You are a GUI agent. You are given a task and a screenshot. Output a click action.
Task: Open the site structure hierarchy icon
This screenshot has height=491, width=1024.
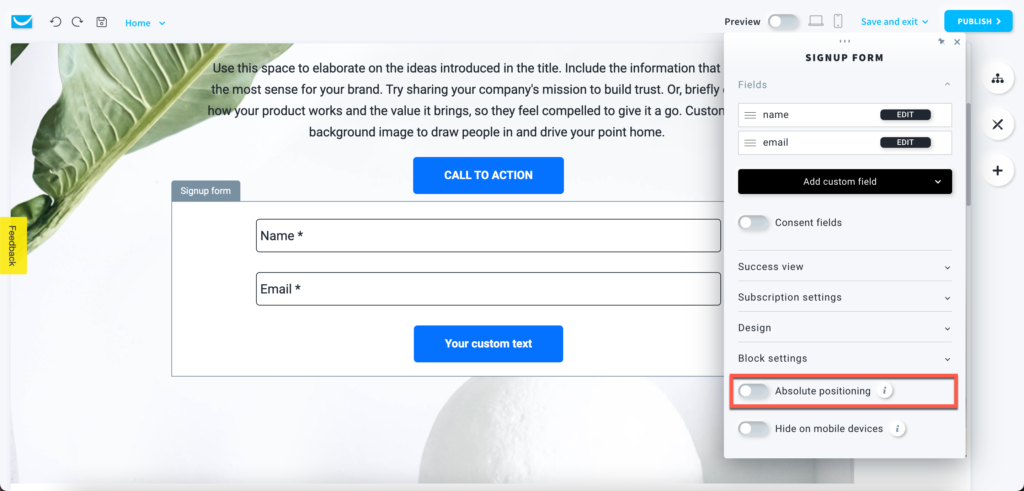(997, 78)
